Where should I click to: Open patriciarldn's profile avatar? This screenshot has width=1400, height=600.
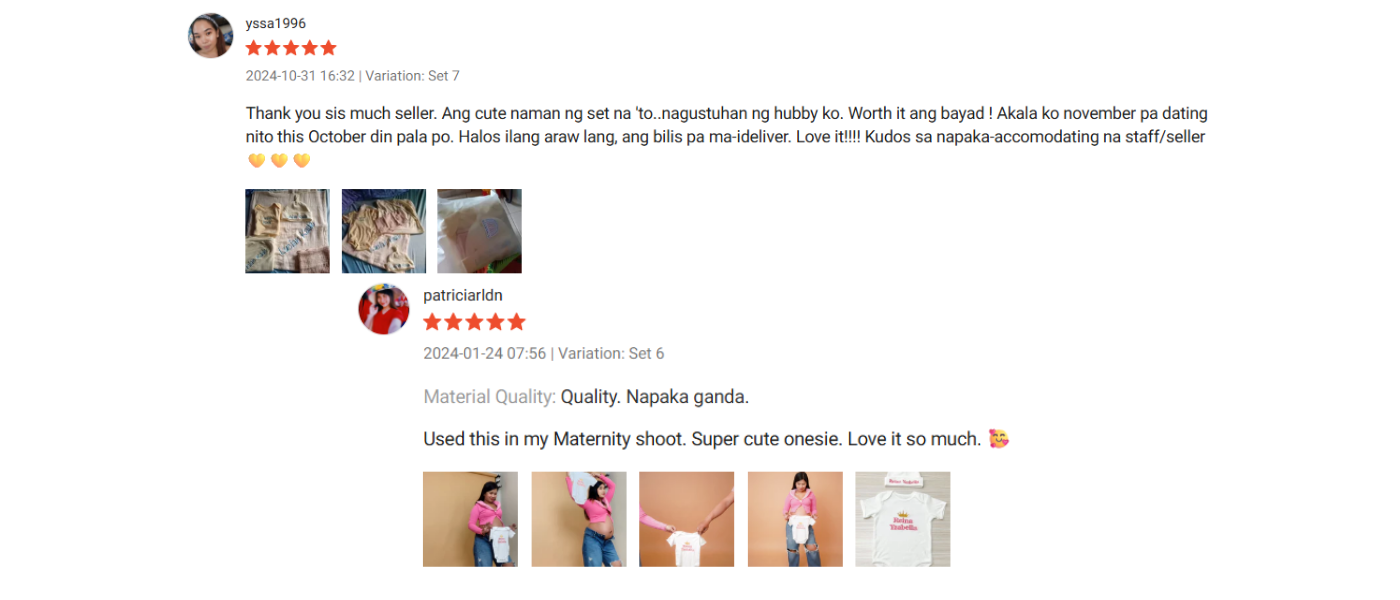[x=384, y=309]
